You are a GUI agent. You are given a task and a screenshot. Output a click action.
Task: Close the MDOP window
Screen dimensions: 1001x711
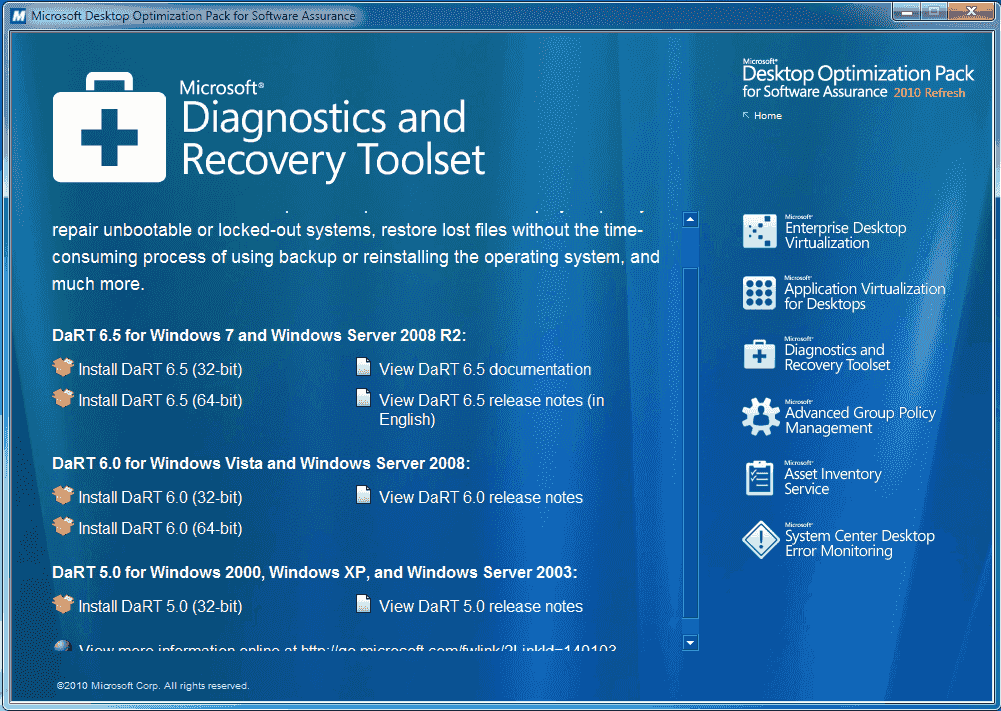tap(970, 11)
